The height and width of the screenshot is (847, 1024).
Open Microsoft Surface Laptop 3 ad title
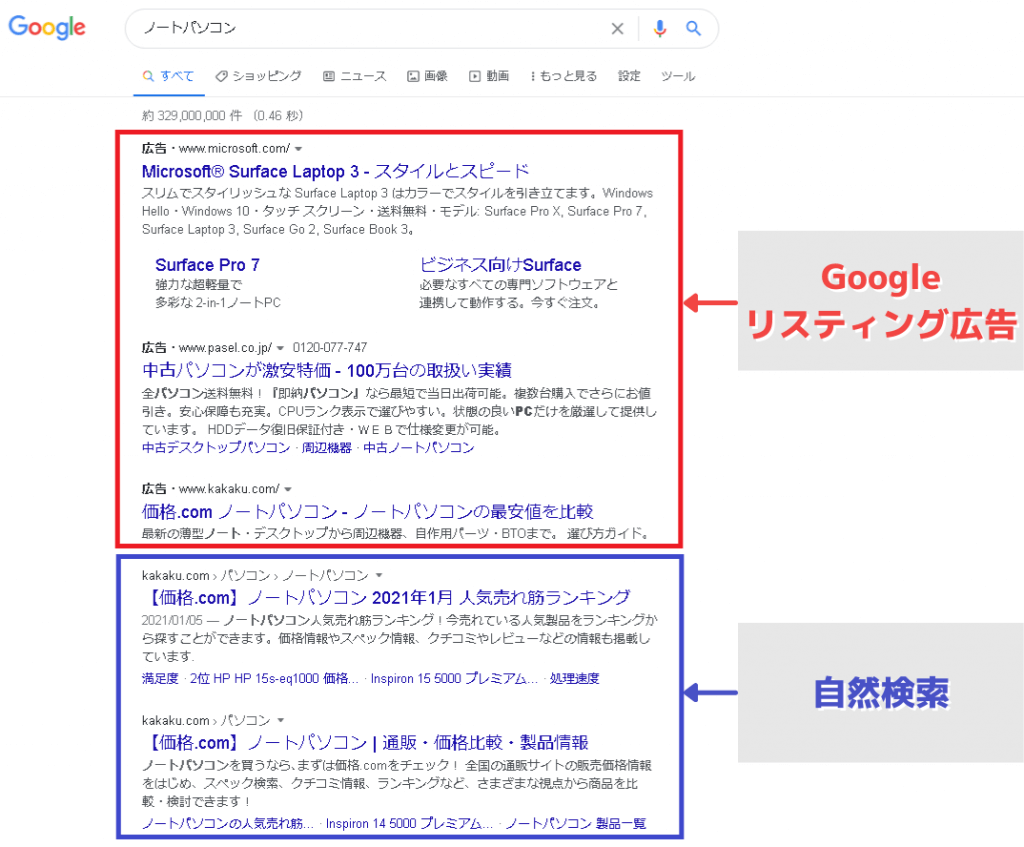click(335, 171)
